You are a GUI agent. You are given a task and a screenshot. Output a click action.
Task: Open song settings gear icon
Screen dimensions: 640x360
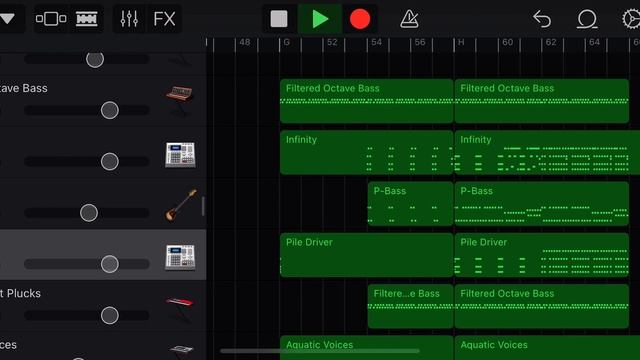point(631,19)
